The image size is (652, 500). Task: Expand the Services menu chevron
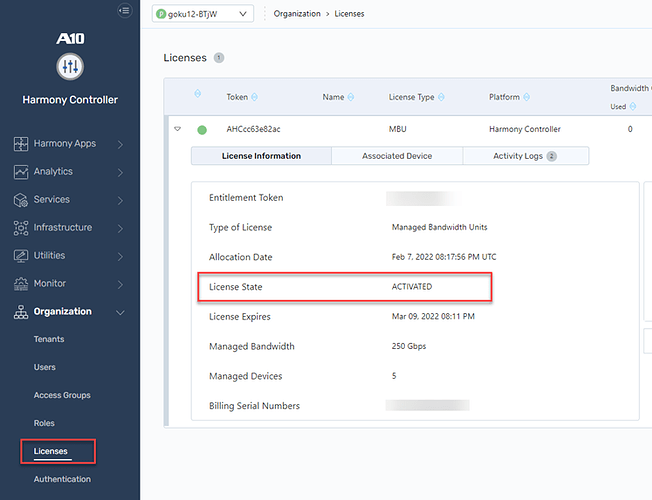point(120,200)
